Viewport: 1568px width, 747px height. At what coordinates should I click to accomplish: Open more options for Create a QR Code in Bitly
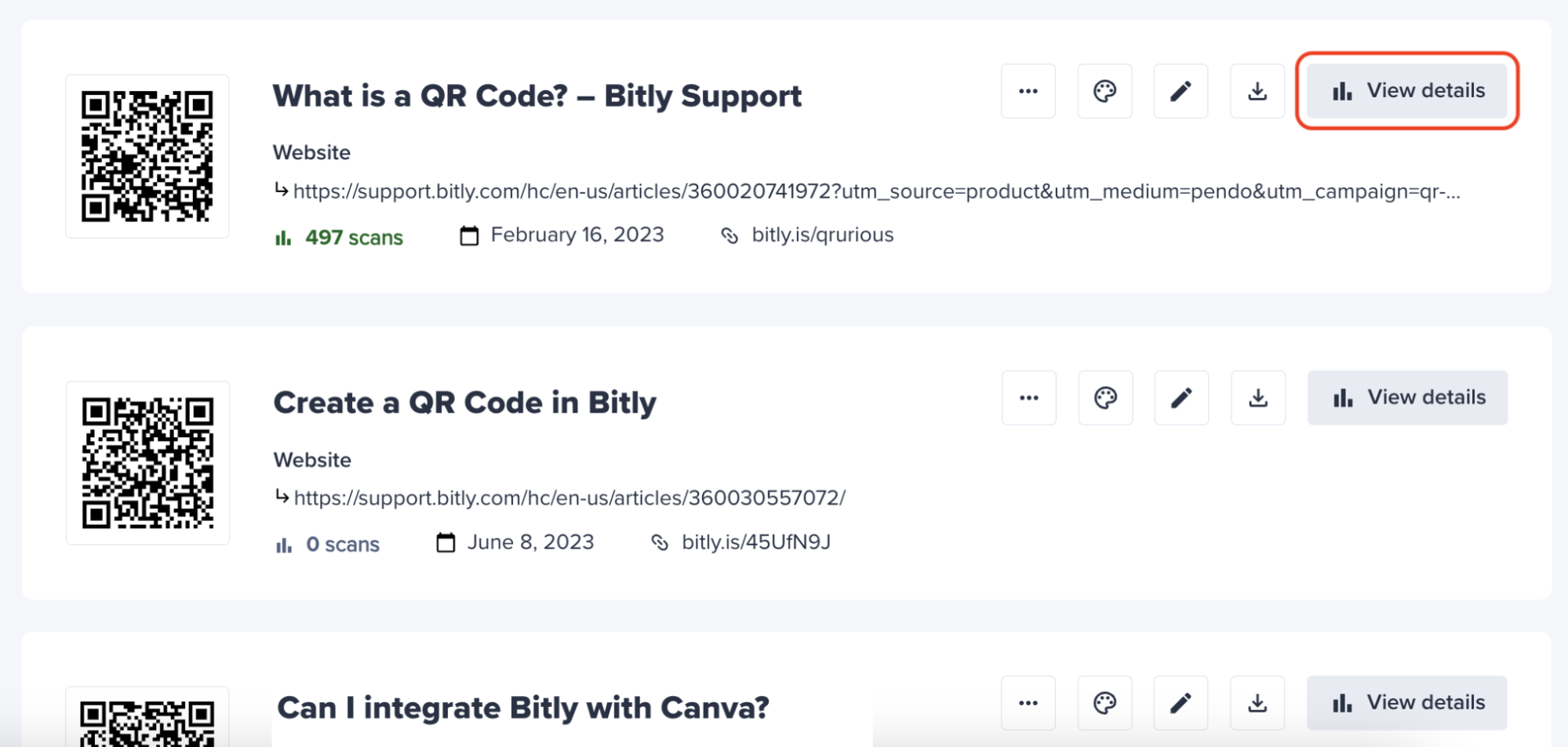[x=1028, y=398]
